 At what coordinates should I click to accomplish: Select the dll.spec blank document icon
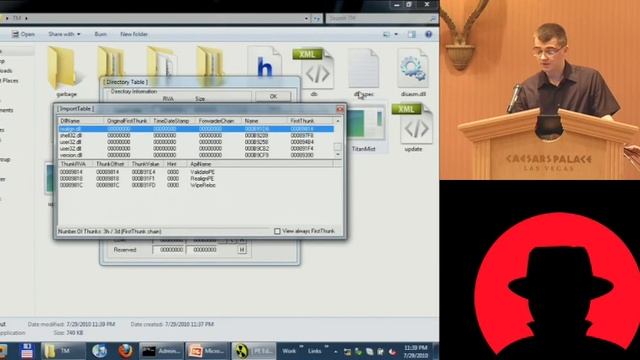[363, 68]
